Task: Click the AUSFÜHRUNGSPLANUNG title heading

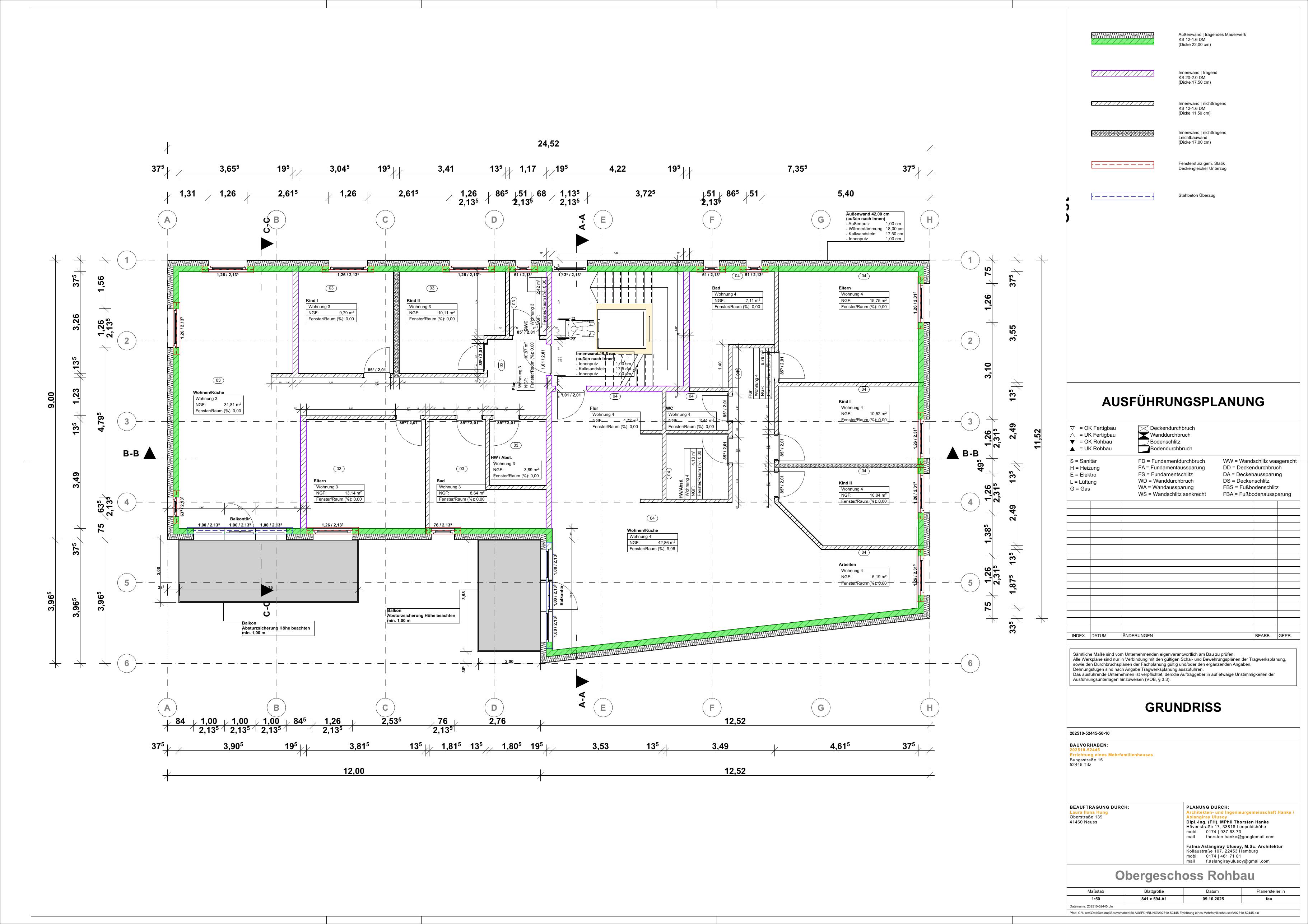Action: coord(1183,401)
